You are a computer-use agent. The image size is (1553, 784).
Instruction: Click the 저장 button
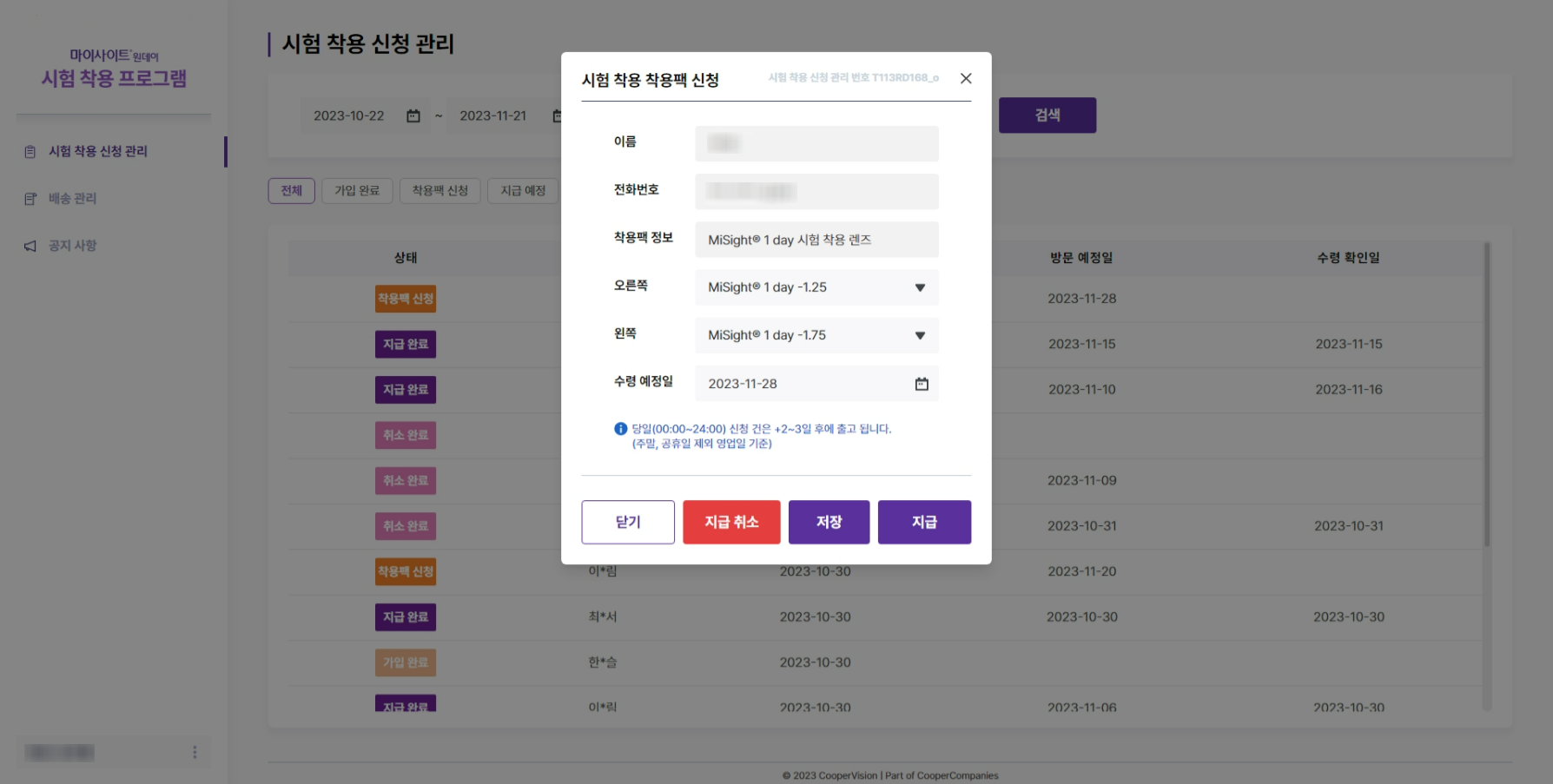829,522
